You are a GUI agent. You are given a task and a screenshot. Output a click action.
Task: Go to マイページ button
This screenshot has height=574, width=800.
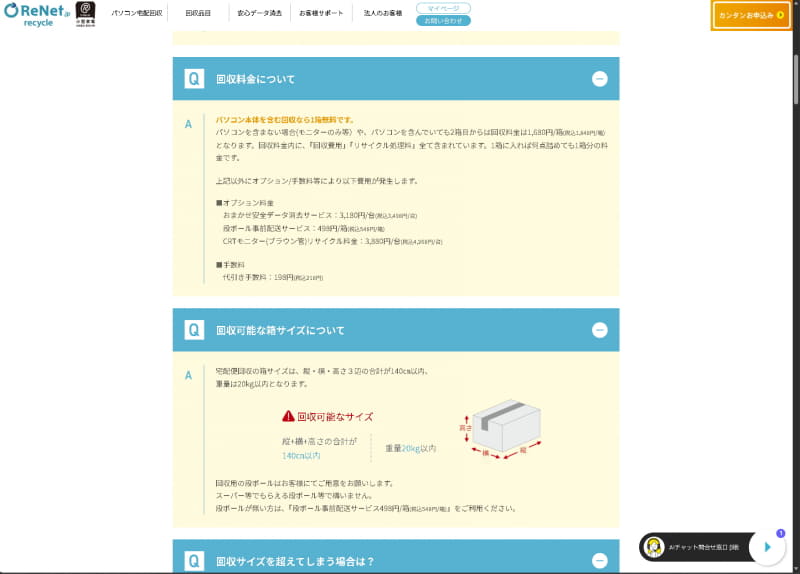[x=443, y=8]
